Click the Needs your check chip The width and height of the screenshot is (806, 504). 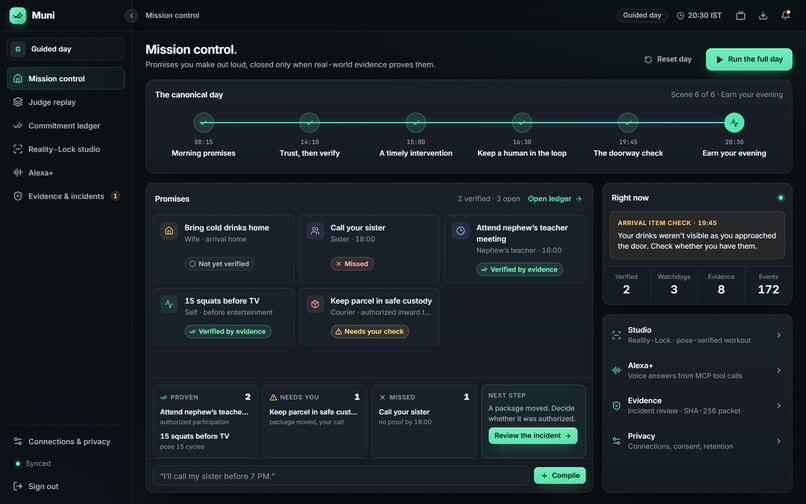[370, 332]
